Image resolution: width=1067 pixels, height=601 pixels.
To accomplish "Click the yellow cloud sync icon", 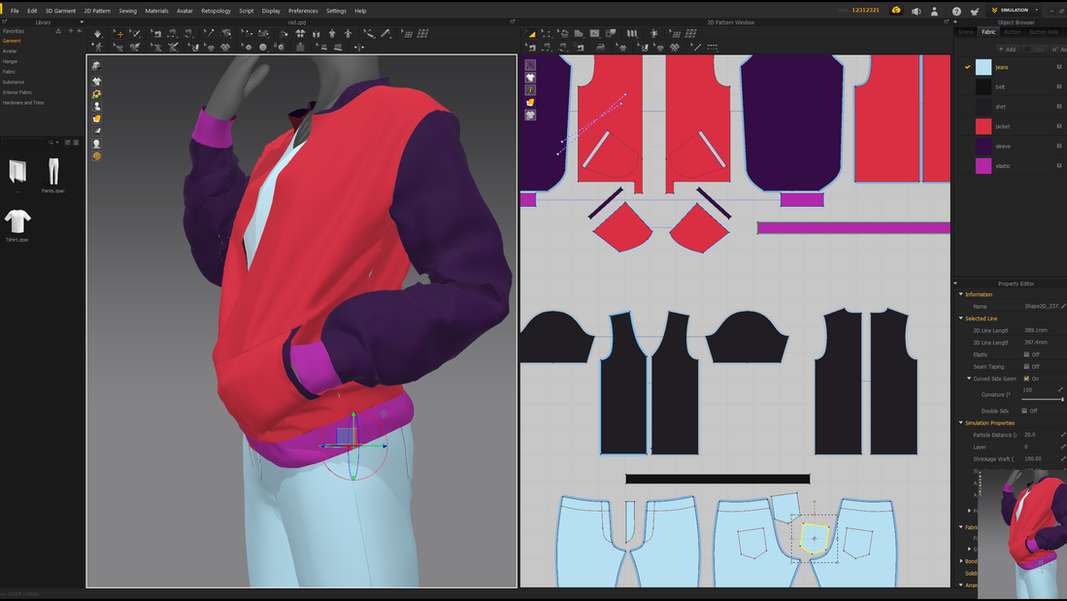I will (x=896, y=10).
